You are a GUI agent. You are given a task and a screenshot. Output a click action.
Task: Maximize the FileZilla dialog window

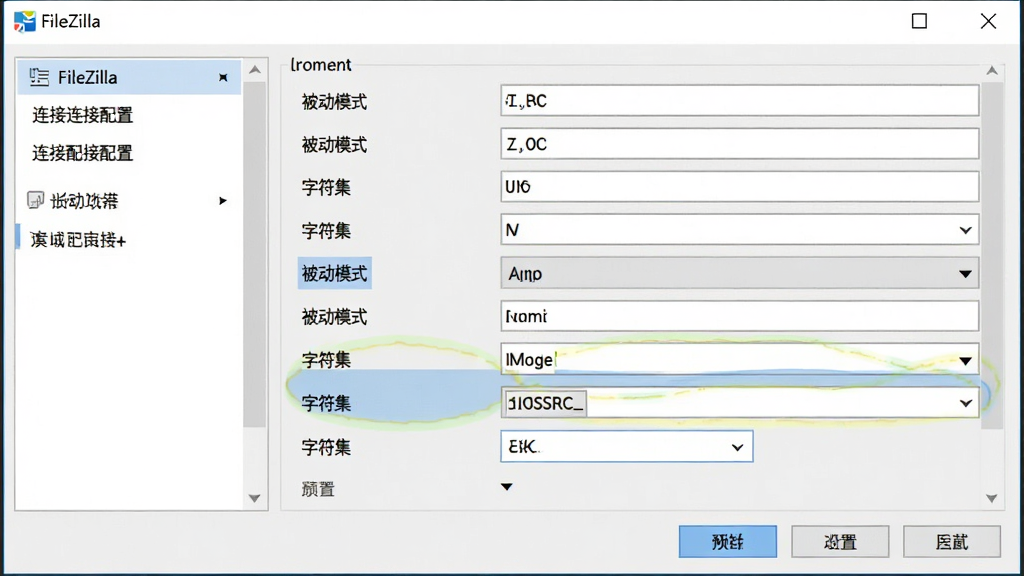tap(920, 21)
